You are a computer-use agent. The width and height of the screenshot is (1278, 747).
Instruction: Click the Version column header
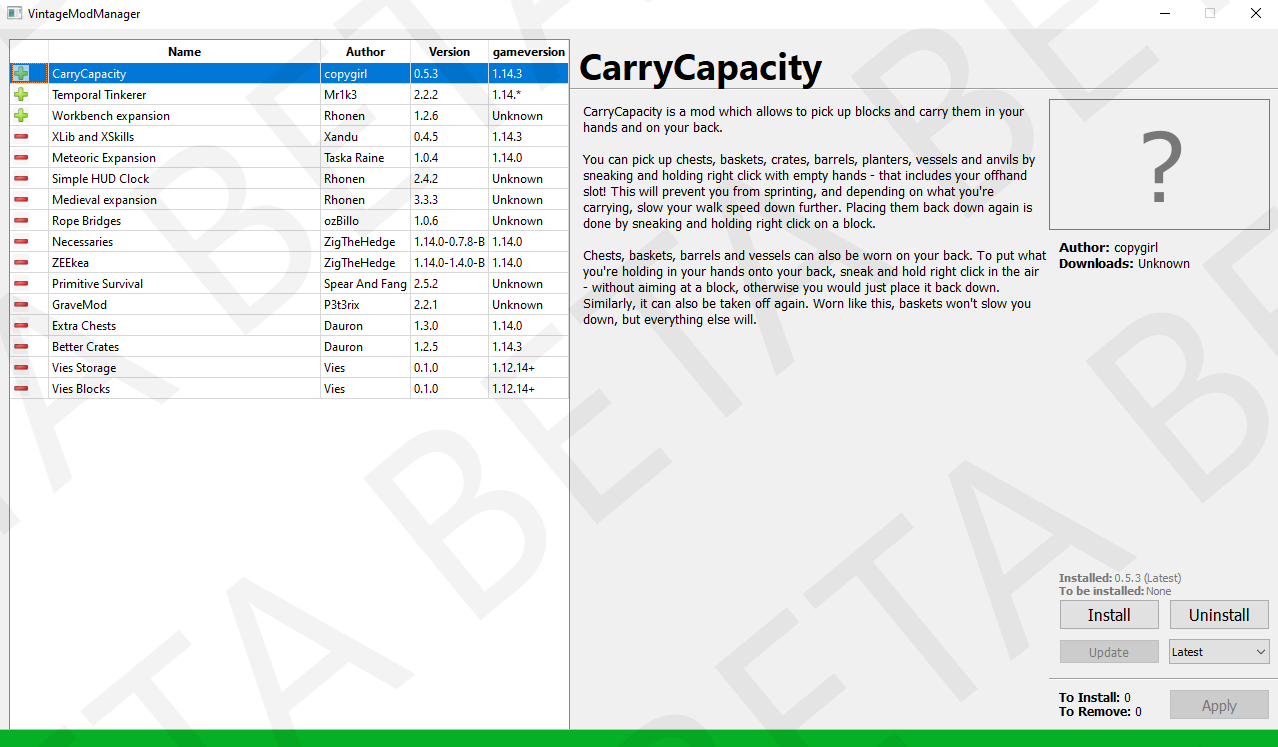pyautogui.click(x=449, y=52)
